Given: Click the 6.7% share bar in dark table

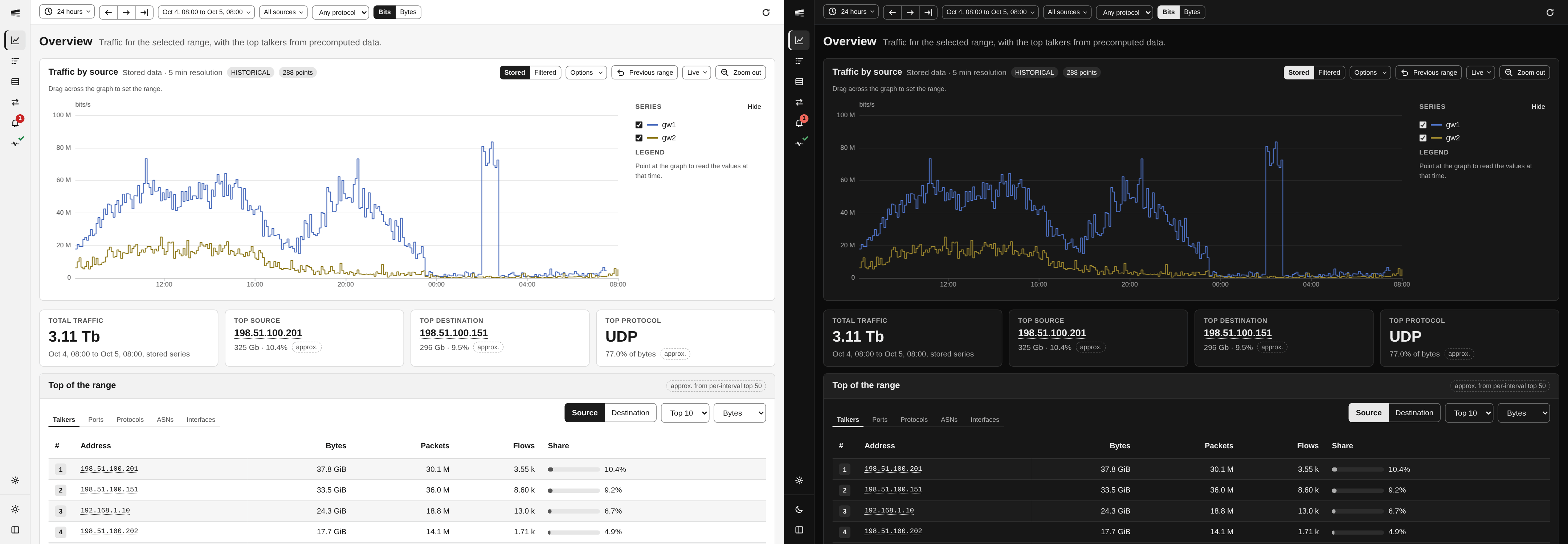Looking at the screenshot, I should click(1357, 511).
